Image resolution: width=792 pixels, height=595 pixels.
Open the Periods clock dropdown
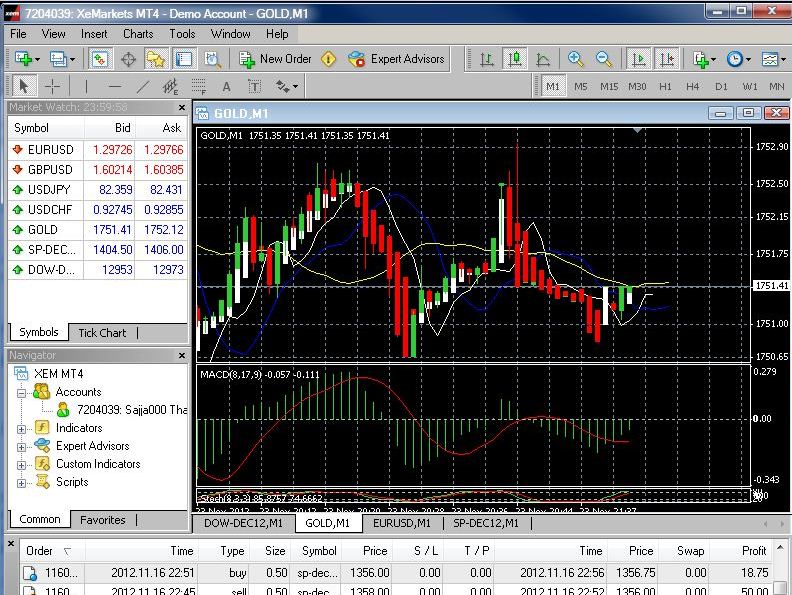click(738, 59)
